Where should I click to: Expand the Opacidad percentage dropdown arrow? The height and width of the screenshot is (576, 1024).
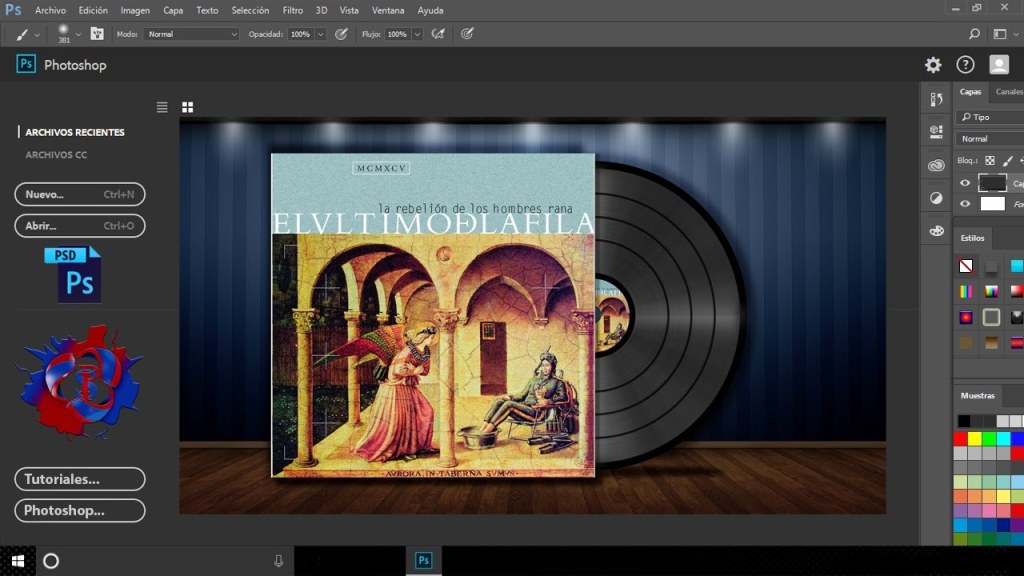pos(320,34)
